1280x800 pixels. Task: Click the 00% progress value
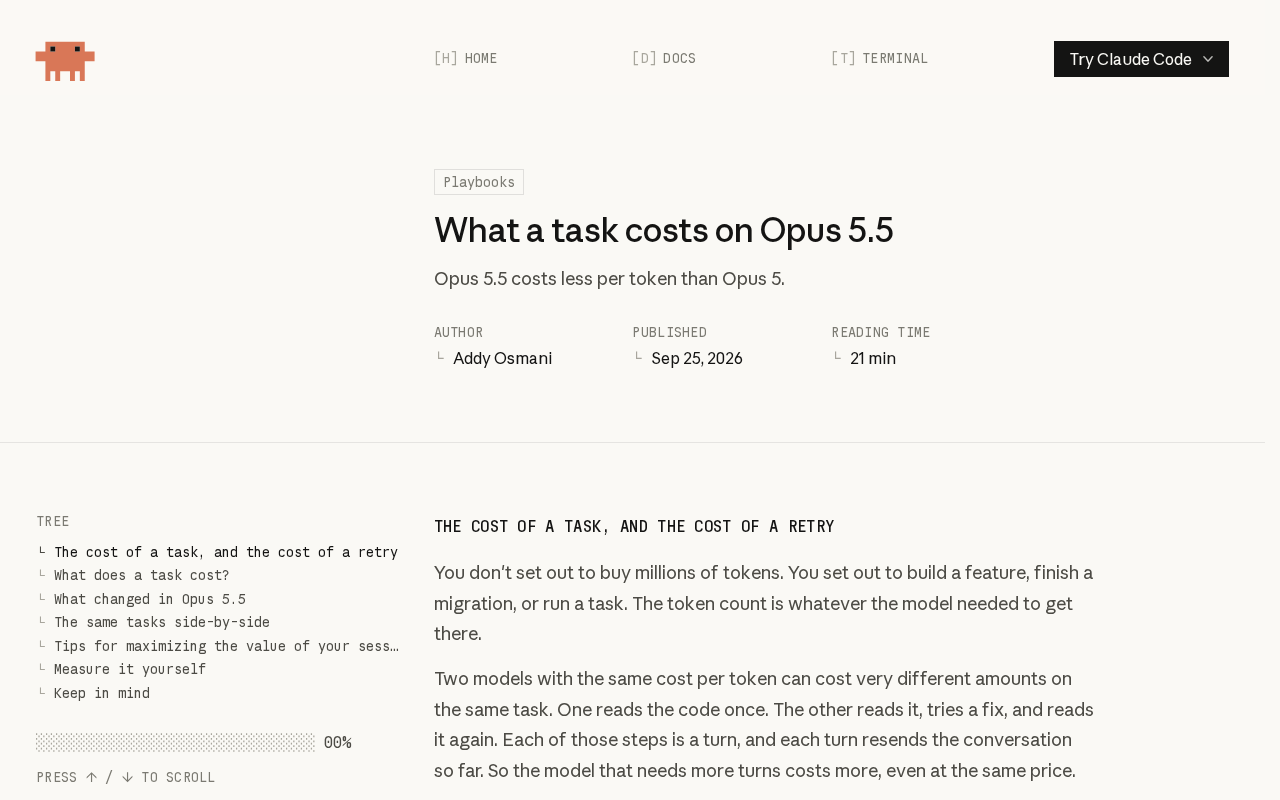[338, 742]
